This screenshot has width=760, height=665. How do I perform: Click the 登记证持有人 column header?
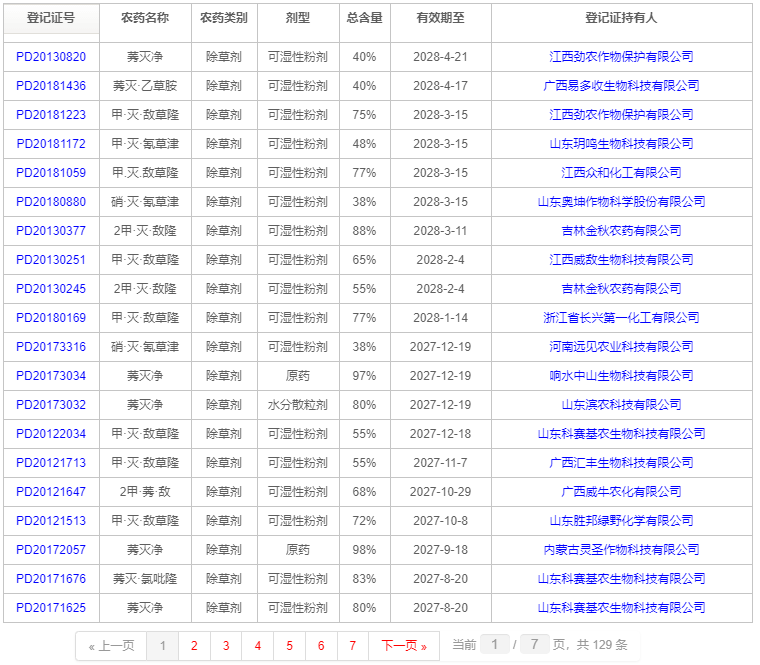click(621, 18)
